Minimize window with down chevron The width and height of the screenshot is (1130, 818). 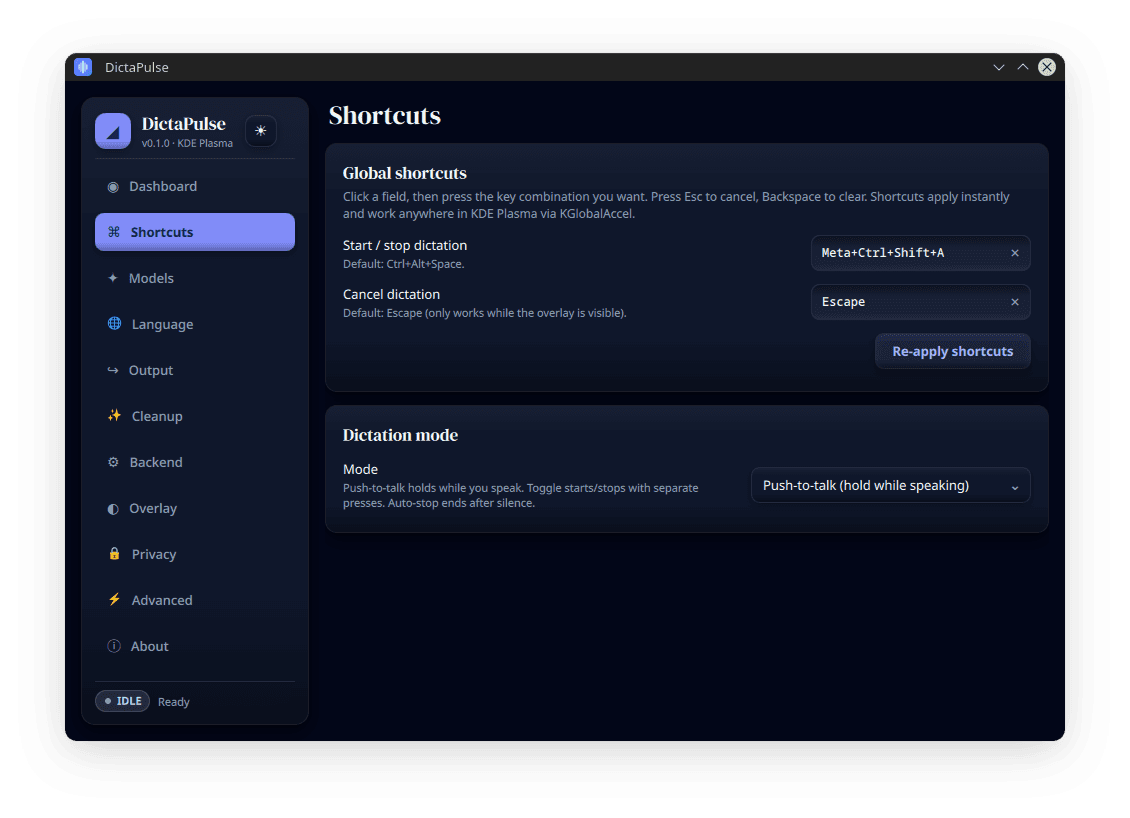[999, 67]
